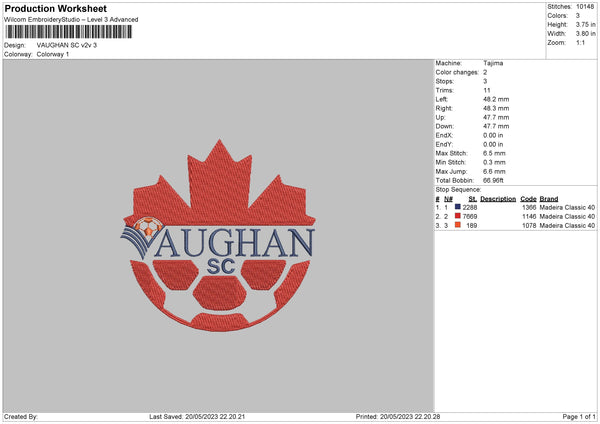Click the Created By label
Screen dimensions: 600x424
(21, 417)
